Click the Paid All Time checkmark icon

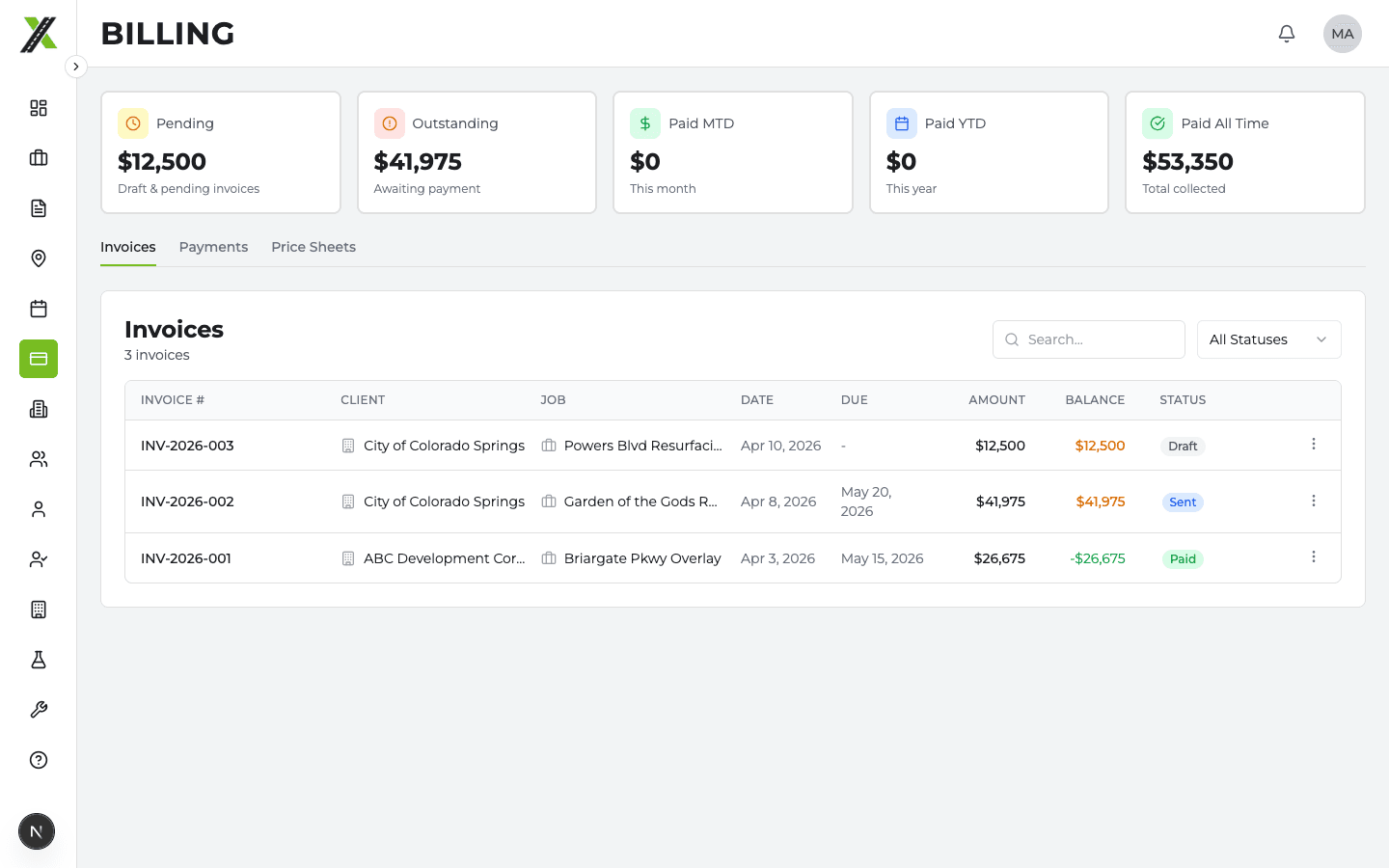[1157, 123]
